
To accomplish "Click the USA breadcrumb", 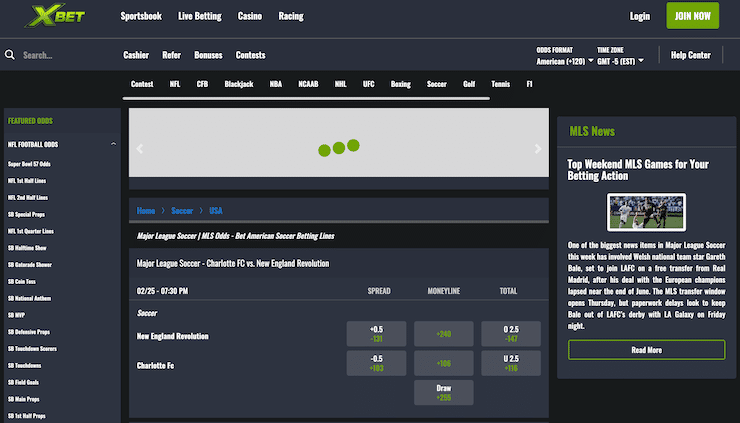I will 216,211.
